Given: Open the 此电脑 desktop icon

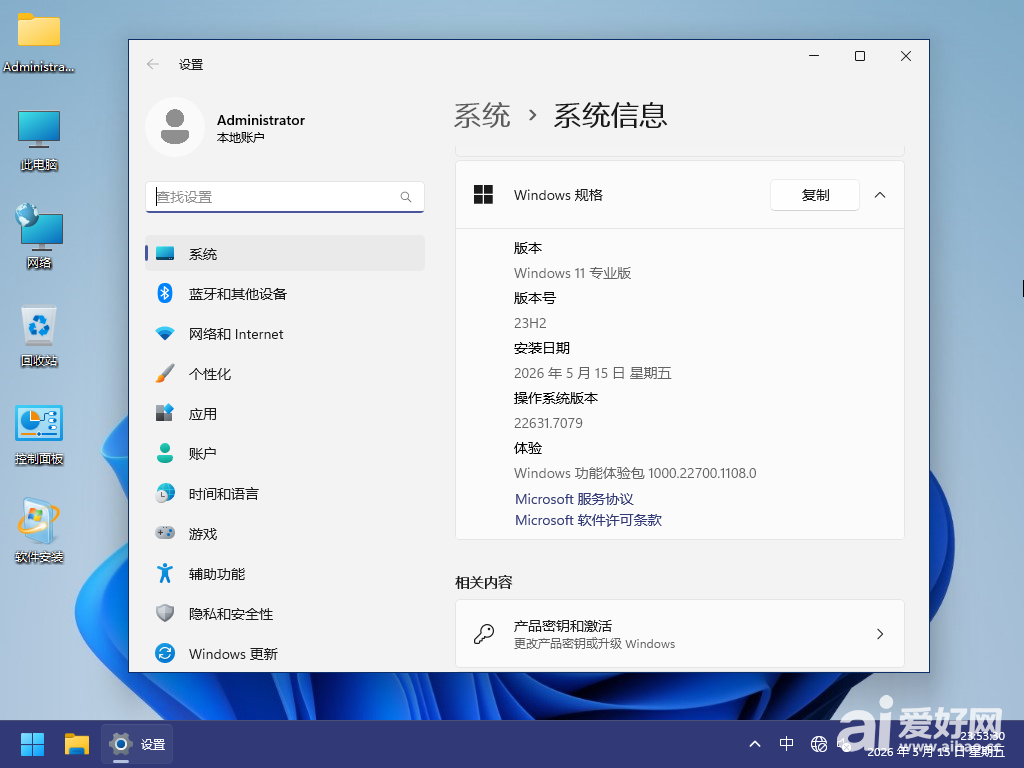Looking at the screenshot, I should 39,140.
